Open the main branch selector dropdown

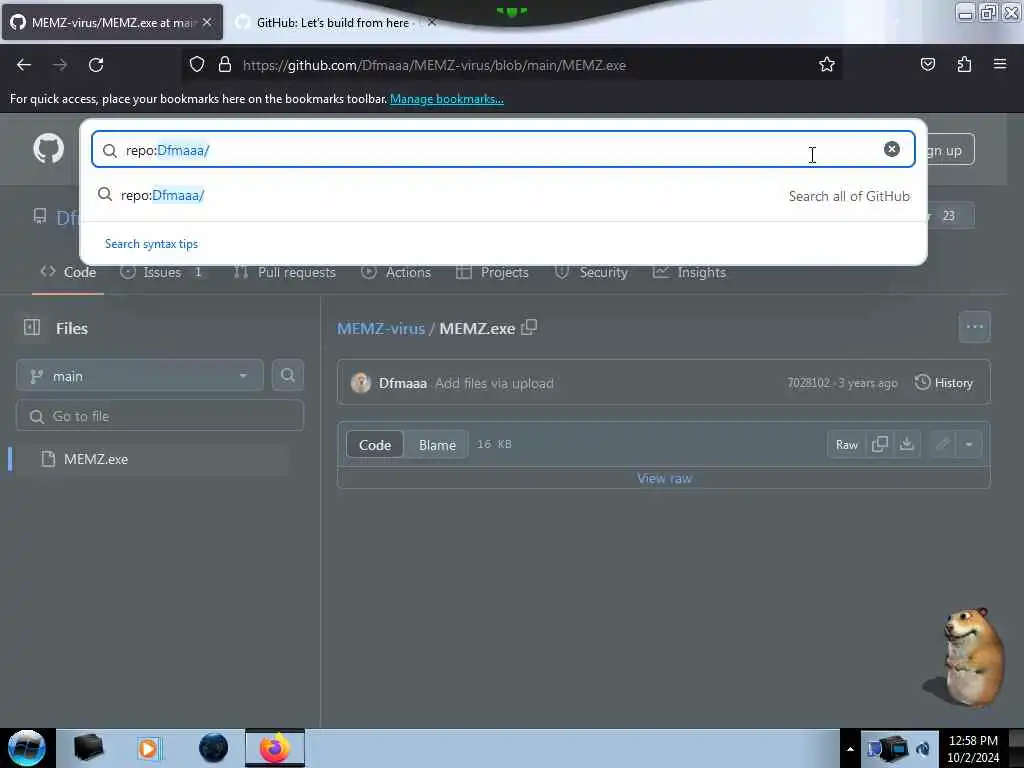point(140,376)
